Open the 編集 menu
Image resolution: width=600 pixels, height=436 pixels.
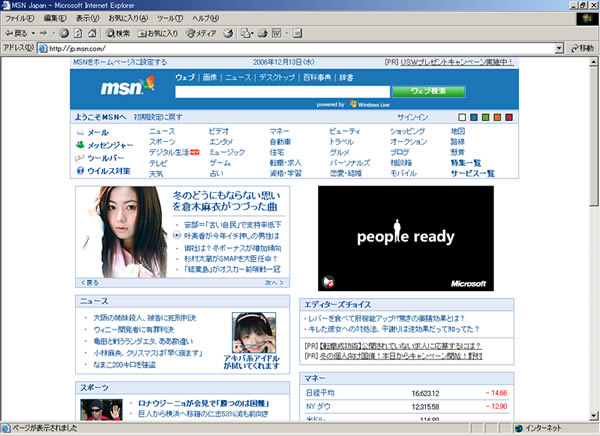(55, 18)
